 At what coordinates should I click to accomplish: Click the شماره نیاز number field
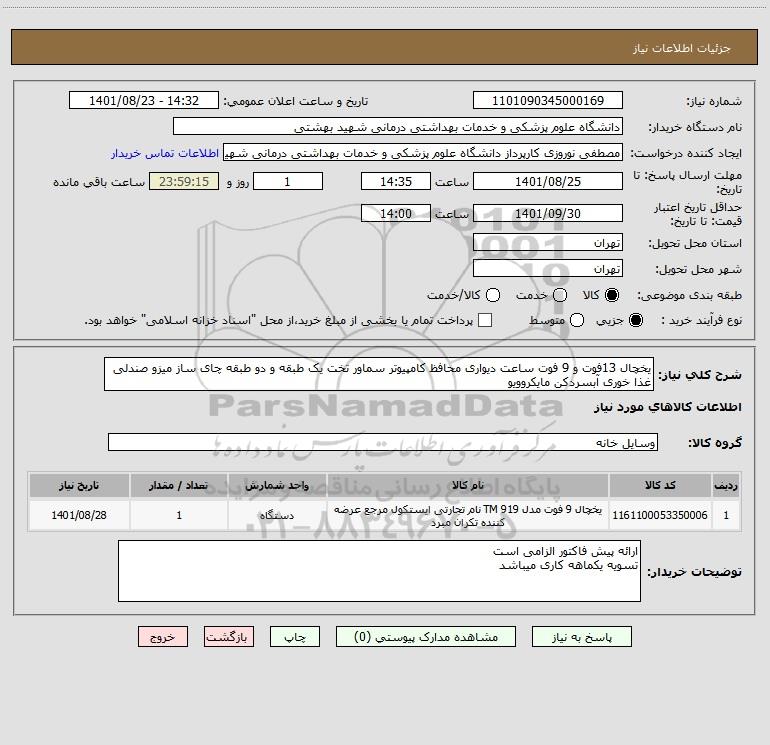click(548, 101)
